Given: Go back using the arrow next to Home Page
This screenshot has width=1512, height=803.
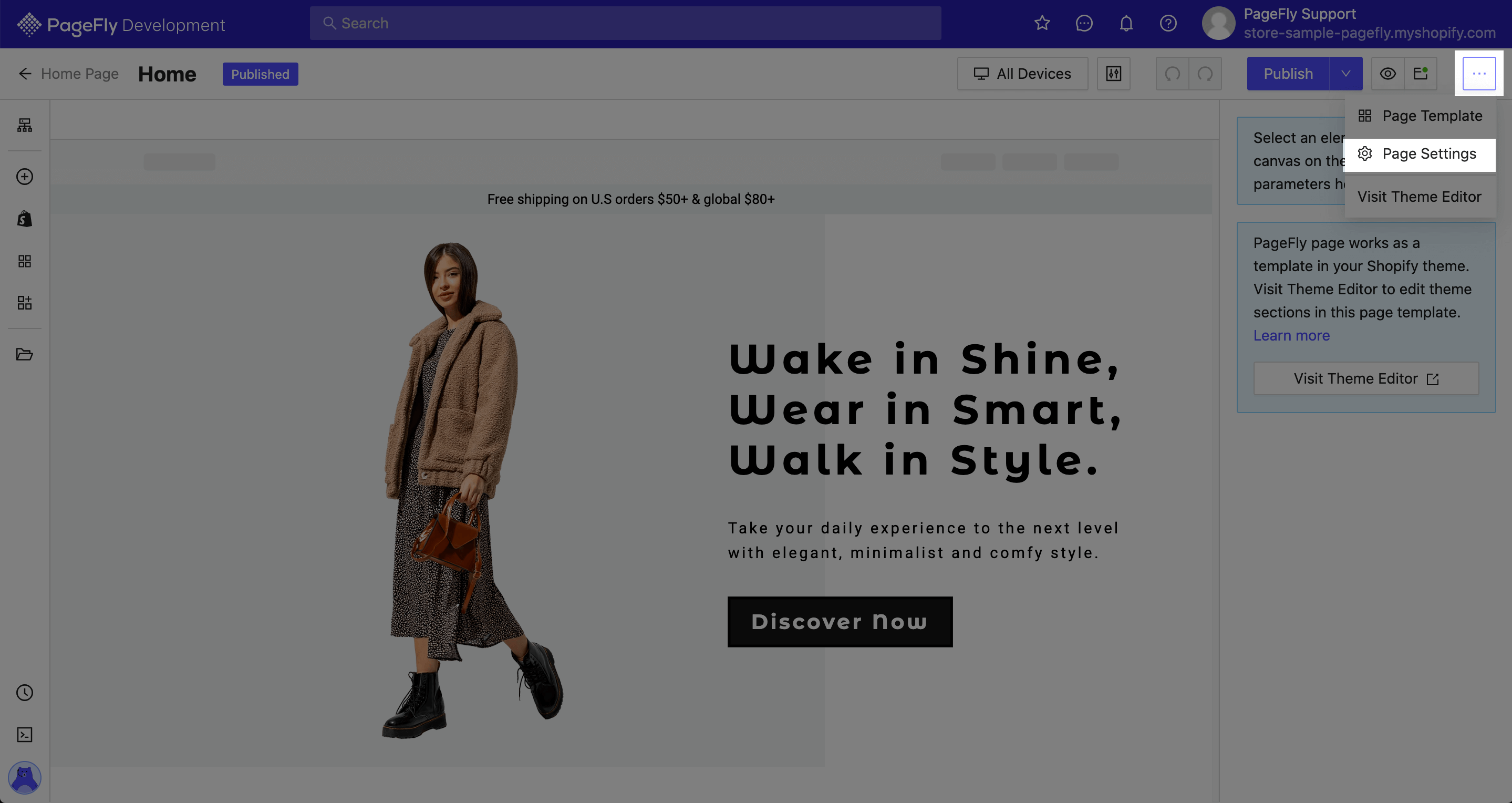Looking at the screenshot, I should pyautogui.click(x=25, y=74).
